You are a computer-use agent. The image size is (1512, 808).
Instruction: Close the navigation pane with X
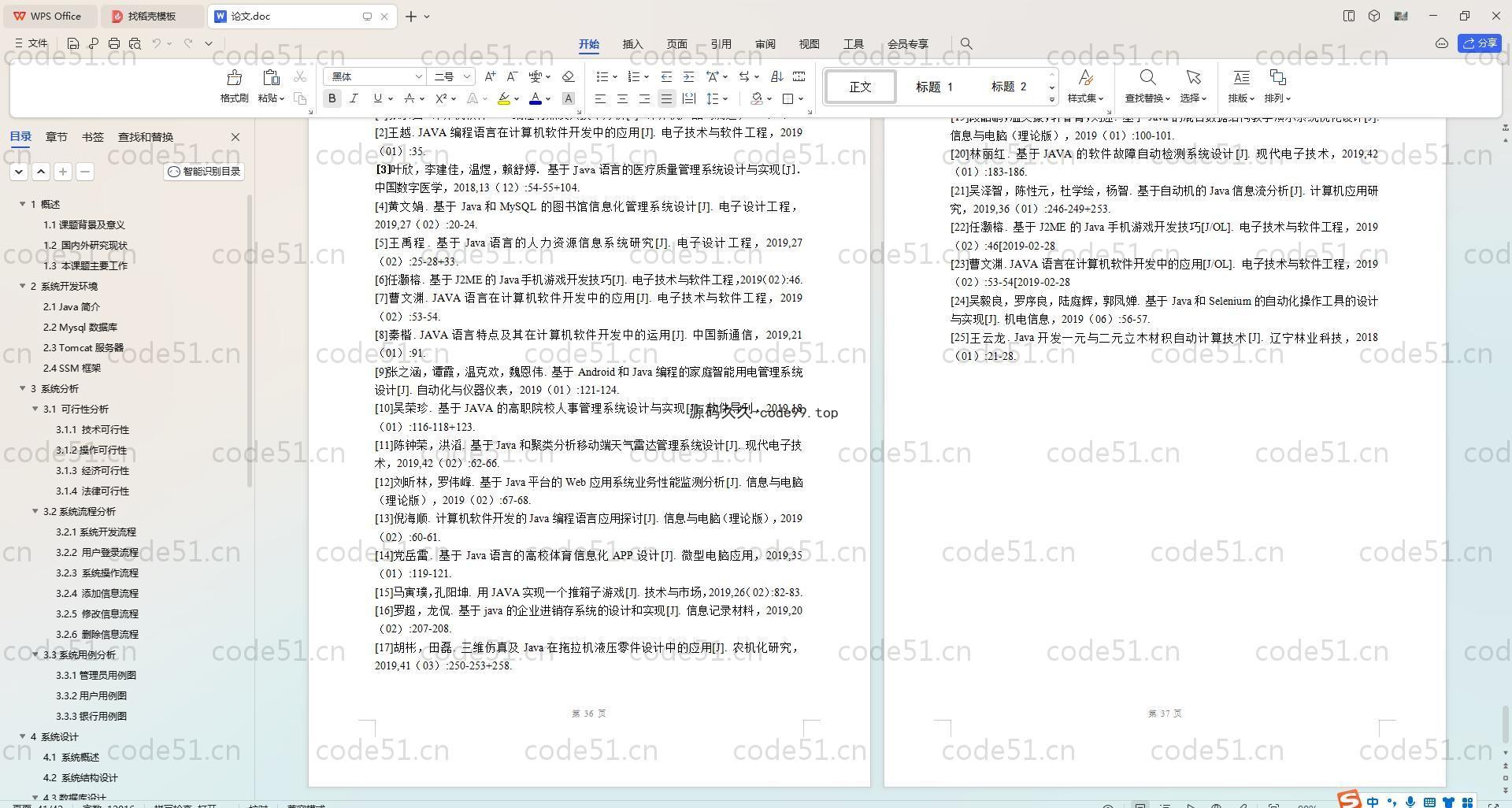tap(235, 137)
